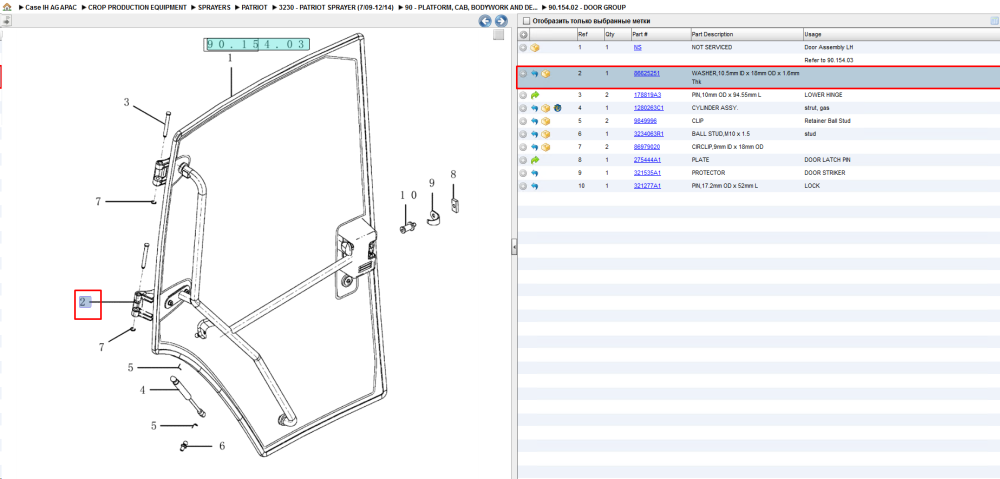
Task: Open the NS part link
Action: point(638,48)
